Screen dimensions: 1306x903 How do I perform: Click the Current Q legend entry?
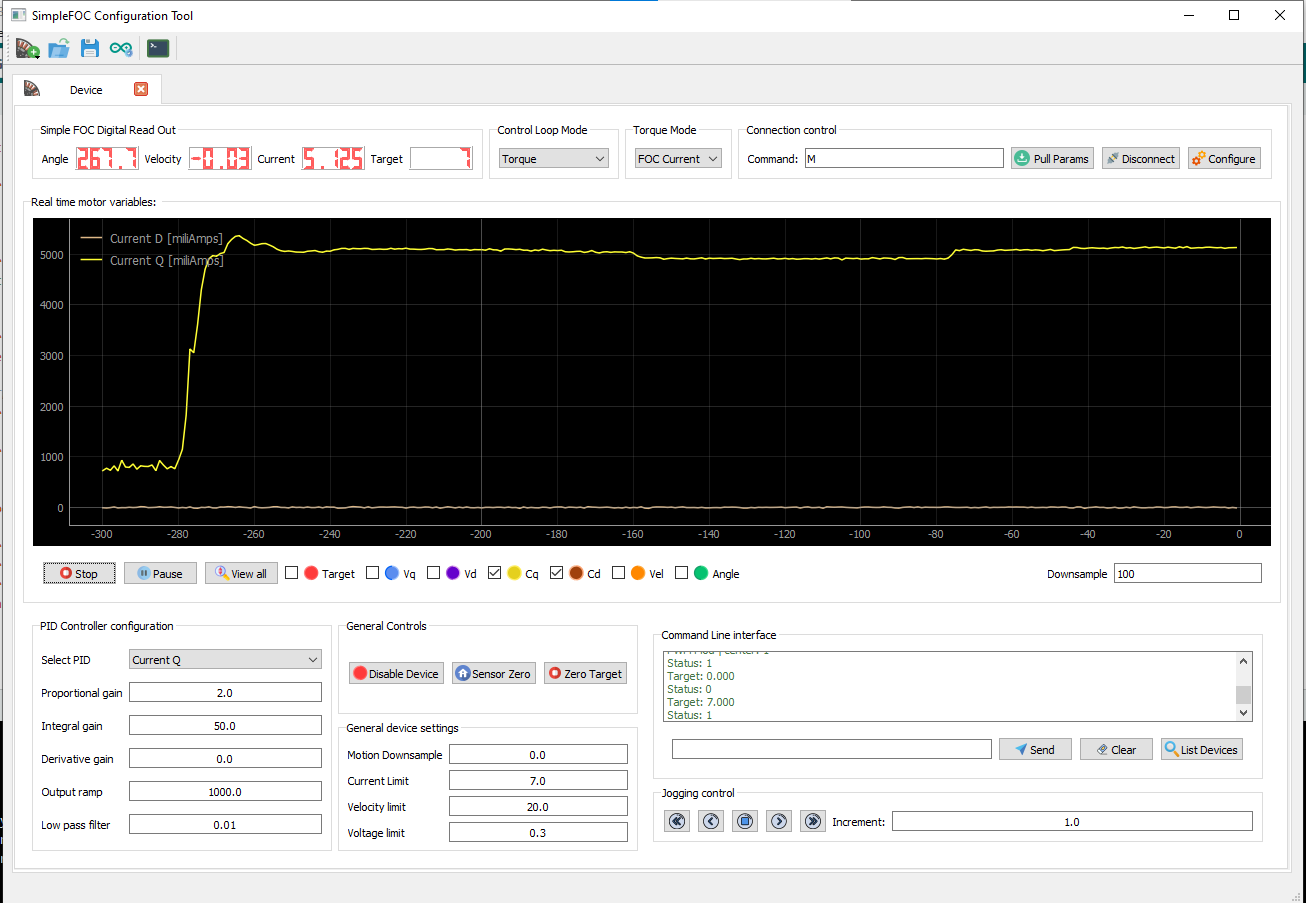tap(152, 260)
